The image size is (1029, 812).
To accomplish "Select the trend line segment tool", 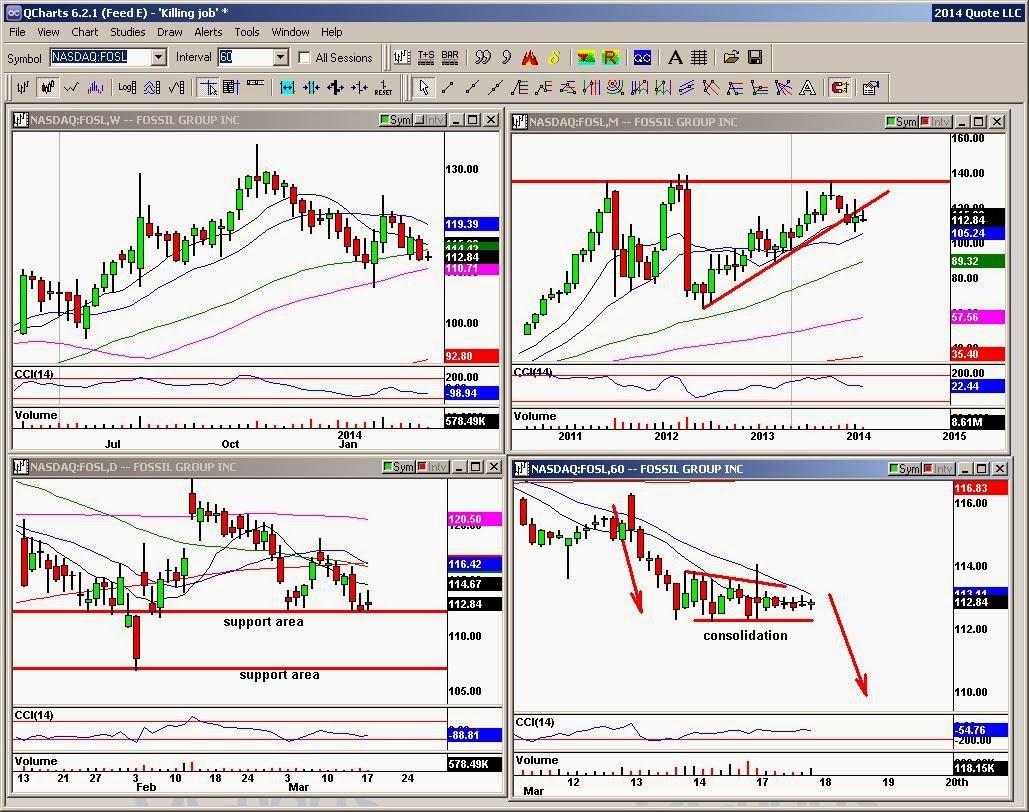I will 448,87.
